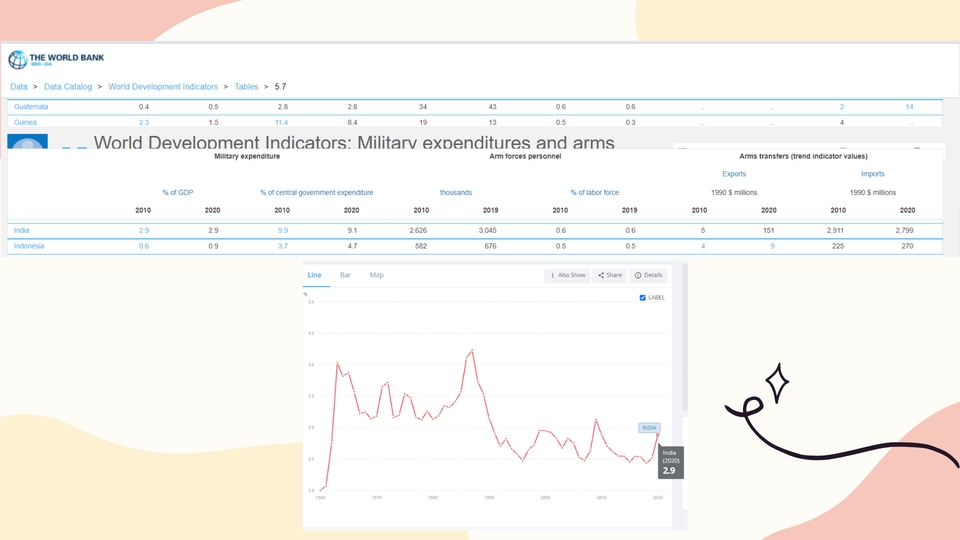
Task: Open World Development Indicators breadcrumb
Action: [x=163, y=87]
